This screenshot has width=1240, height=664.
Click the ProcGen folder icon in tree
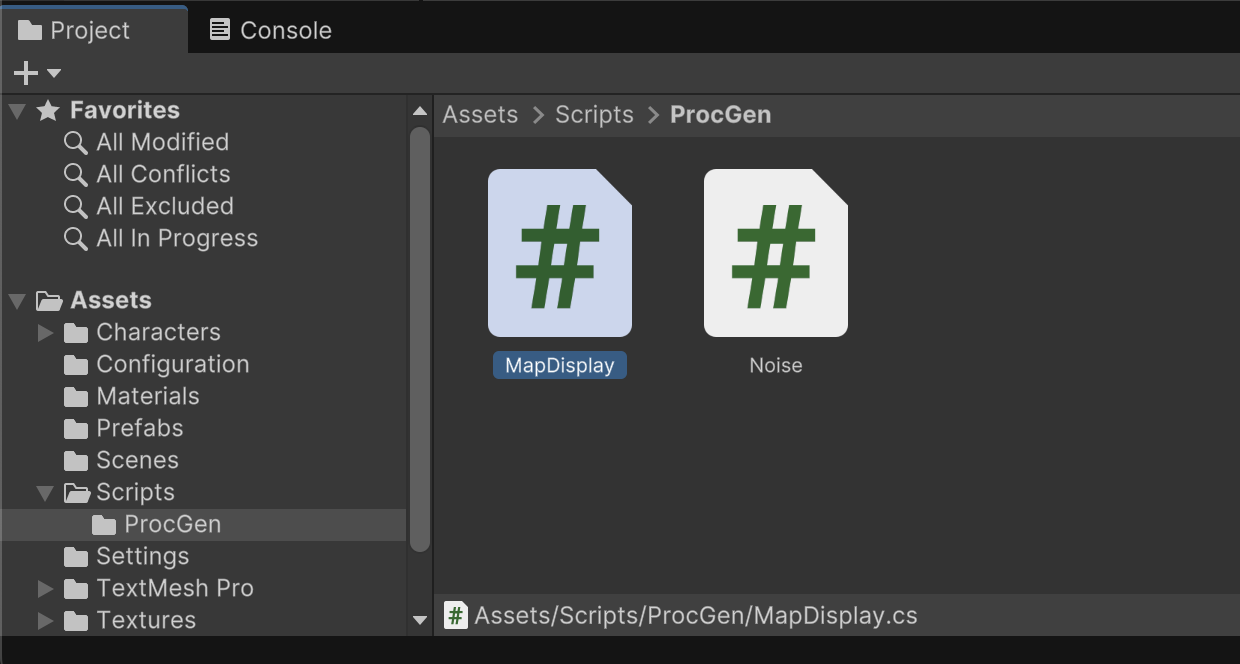coord(104,524)
